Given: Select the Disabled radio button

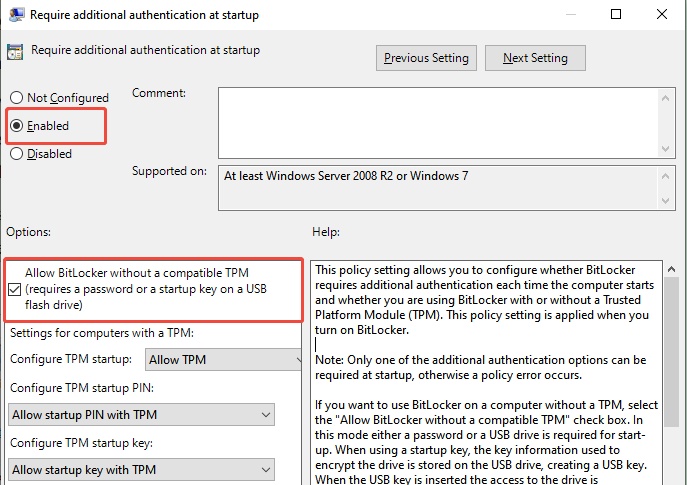Looking at the screenshot, I should (16, 154).
